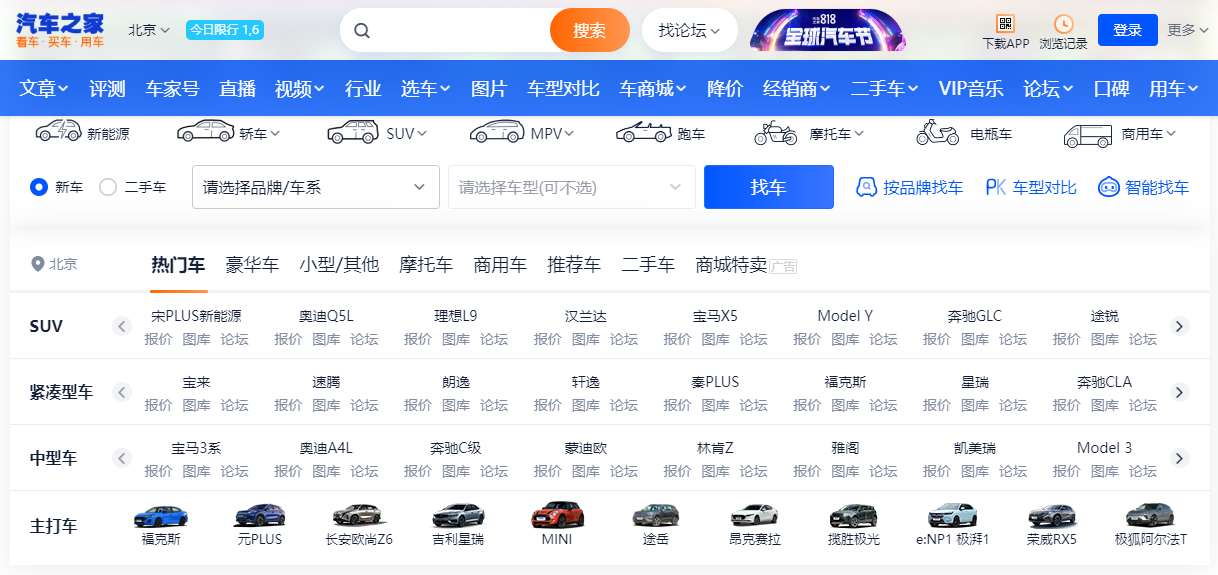Select the 跑车 convertible icon
The height and width of the screenshot is (575, 1218).
(x=643, y=132)
